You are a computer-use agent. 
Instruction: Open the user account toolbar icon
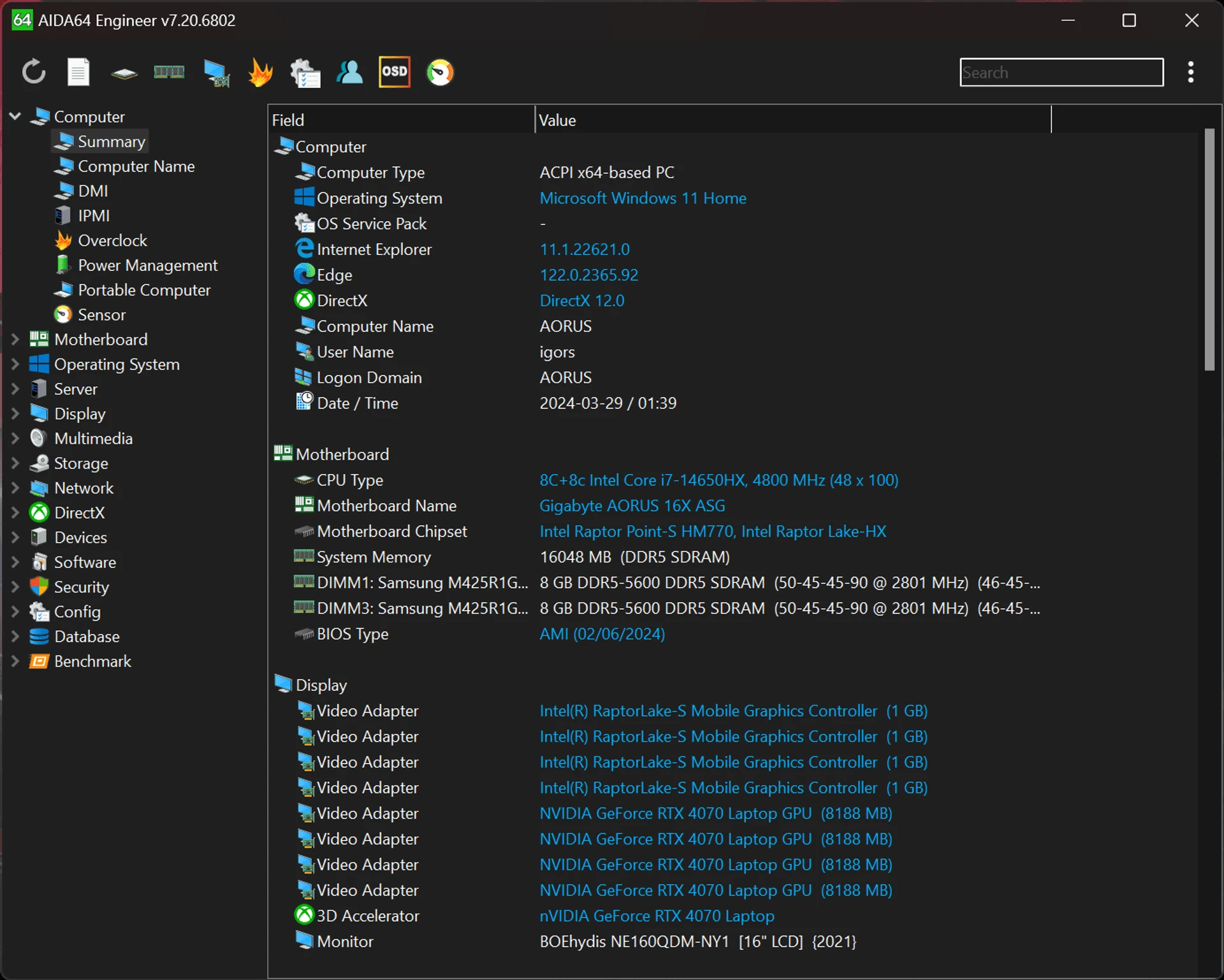coord(349,72)
